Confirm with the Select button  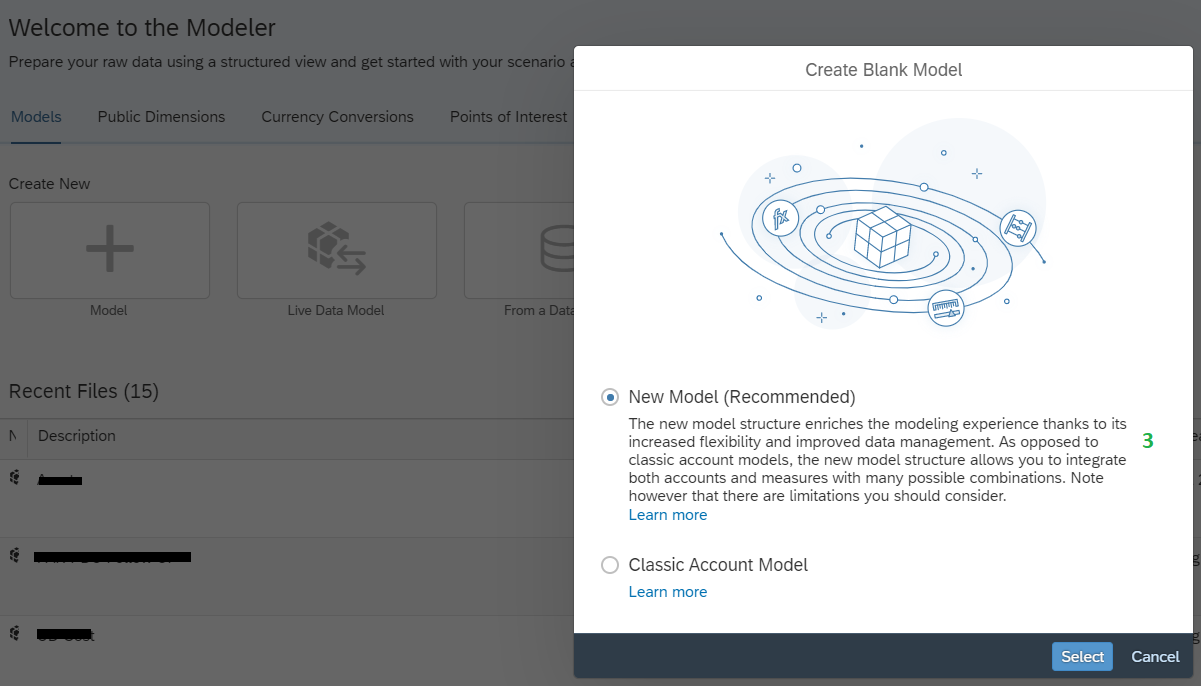click(1082, 657)
